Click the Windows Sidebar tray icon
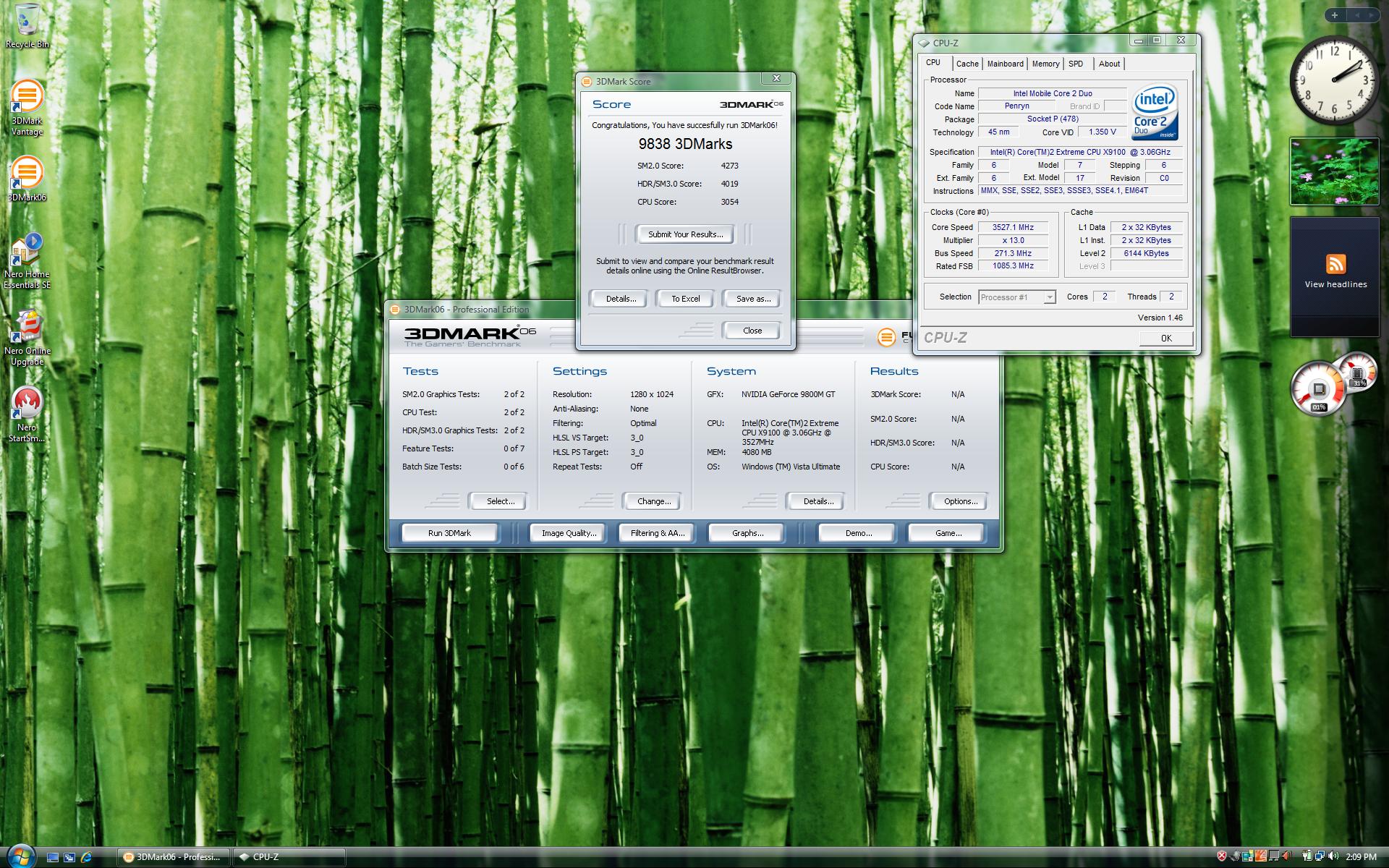 1248,856
